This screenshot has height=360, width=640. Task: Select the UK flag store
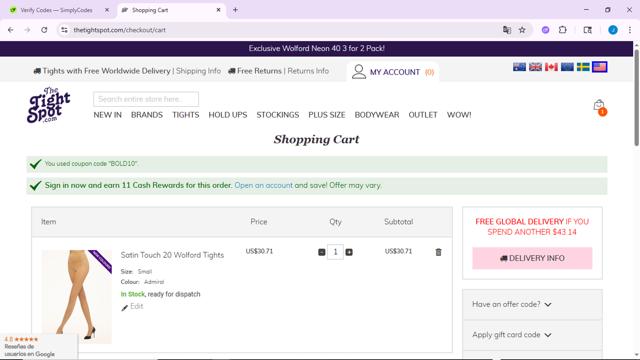[x=535, y=67]
